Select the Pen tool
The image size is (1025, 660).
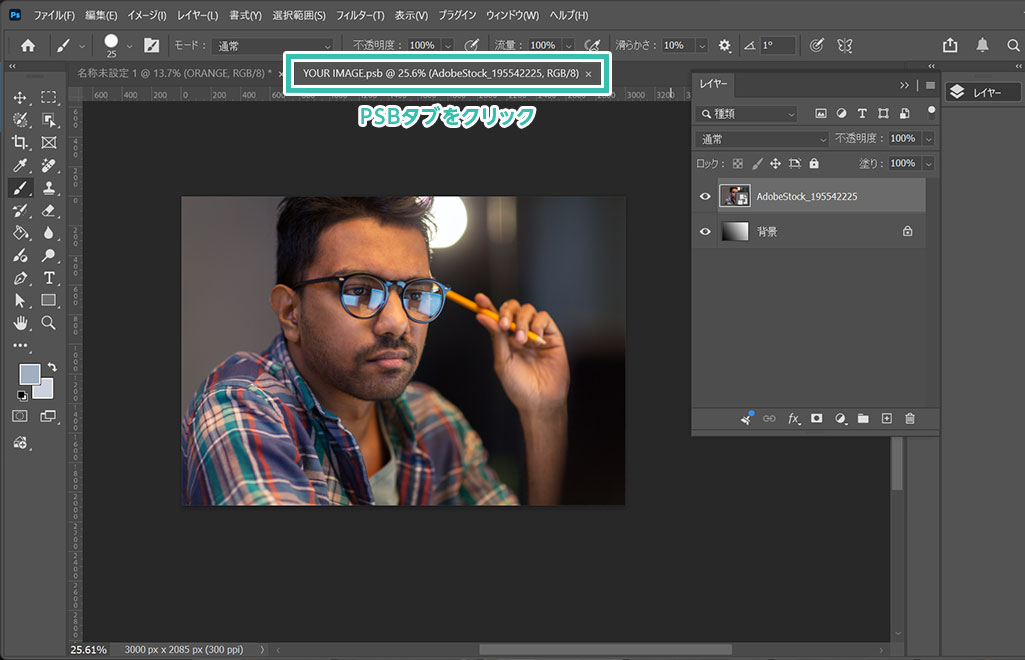20,278
